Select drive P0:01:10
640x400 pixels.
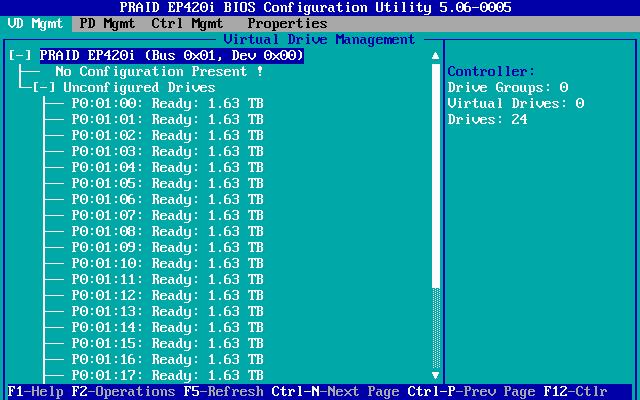tap(167, 263)
